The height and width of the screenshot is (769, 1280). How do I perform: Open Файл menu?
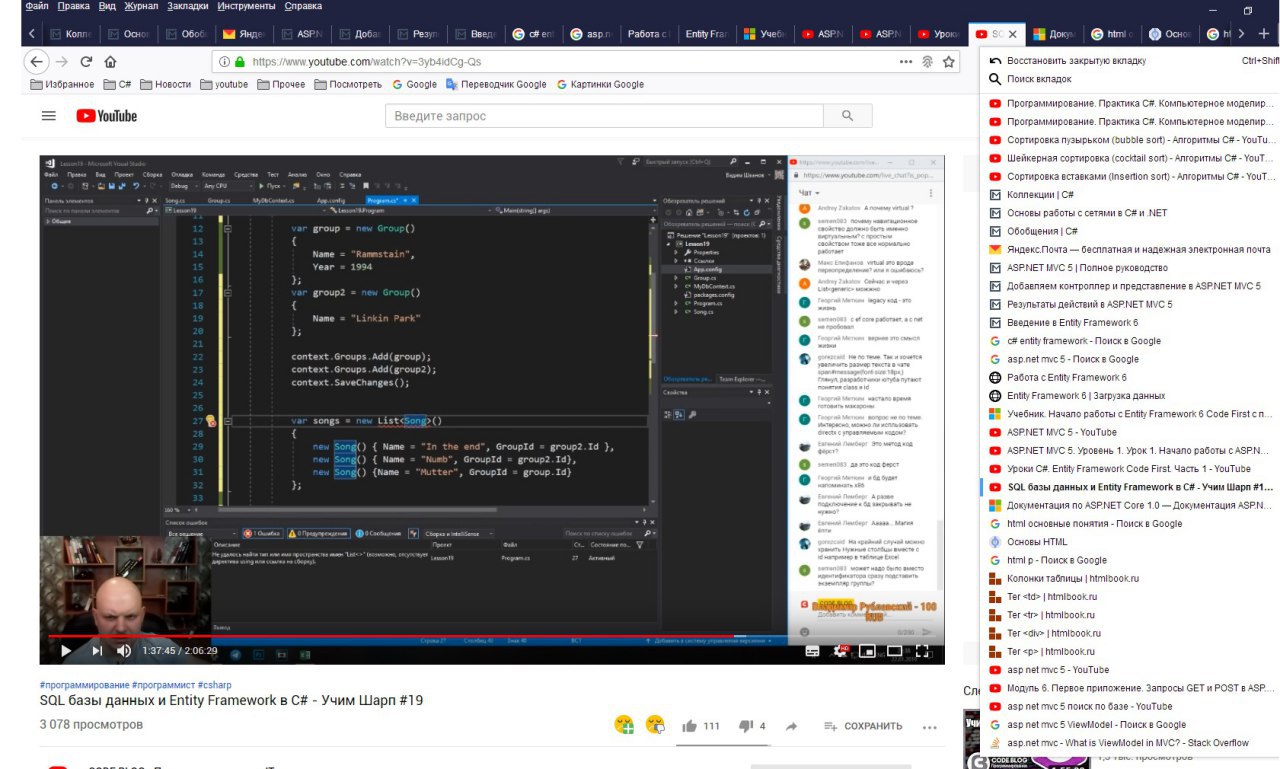[37, 6]
